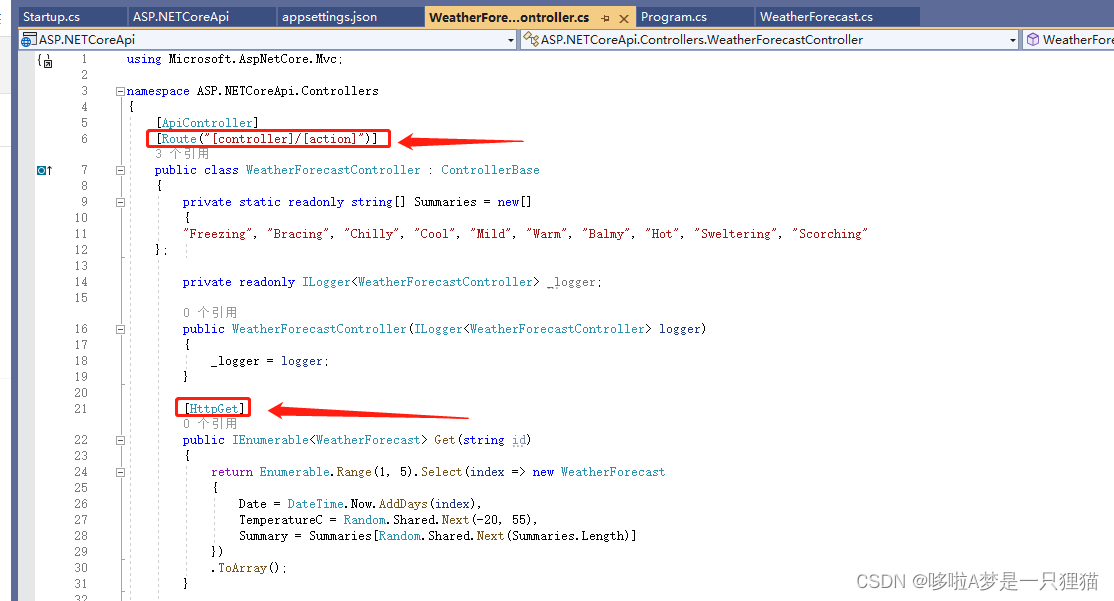Open the WeatherForecastController type navigation dropdown
Viewport: 1114px width, 601px height.
(x=1013, y=40)
